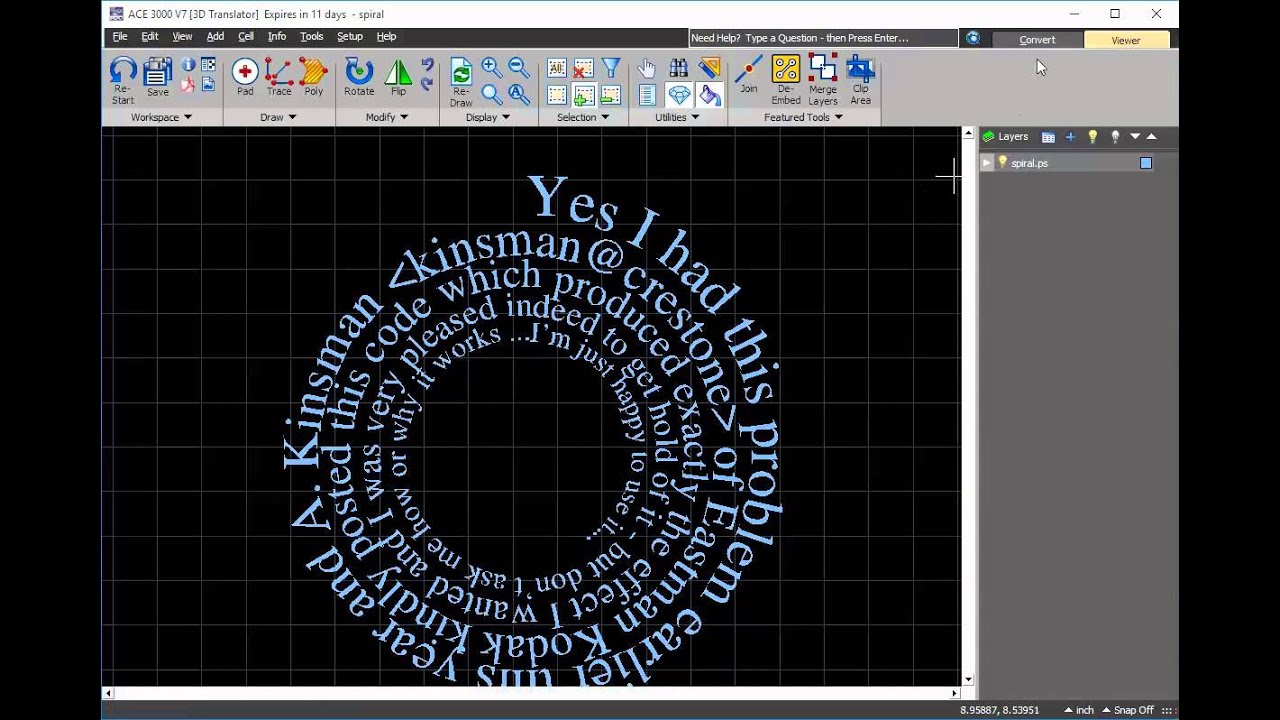
Task: Open the File menu
Action: coord(120,36)
